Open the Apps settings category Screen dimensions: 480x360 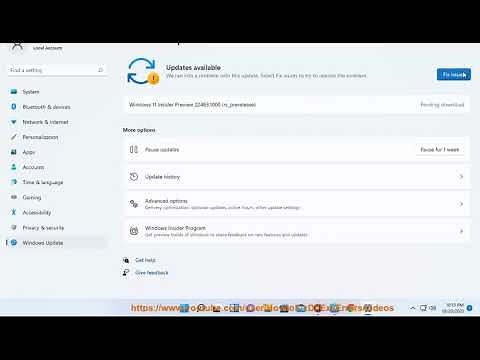29,152
